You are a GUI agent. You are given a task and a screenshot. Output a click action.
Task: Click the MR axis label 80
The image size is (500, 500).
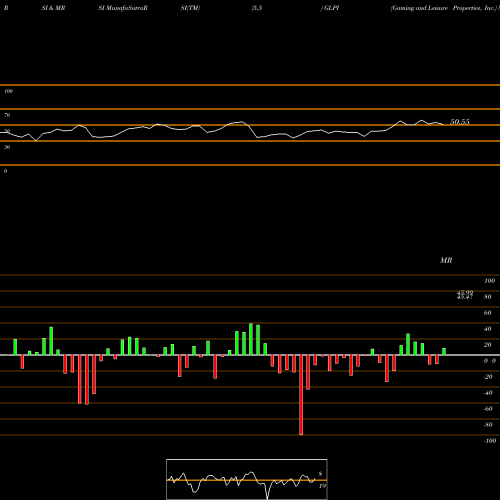488,297
